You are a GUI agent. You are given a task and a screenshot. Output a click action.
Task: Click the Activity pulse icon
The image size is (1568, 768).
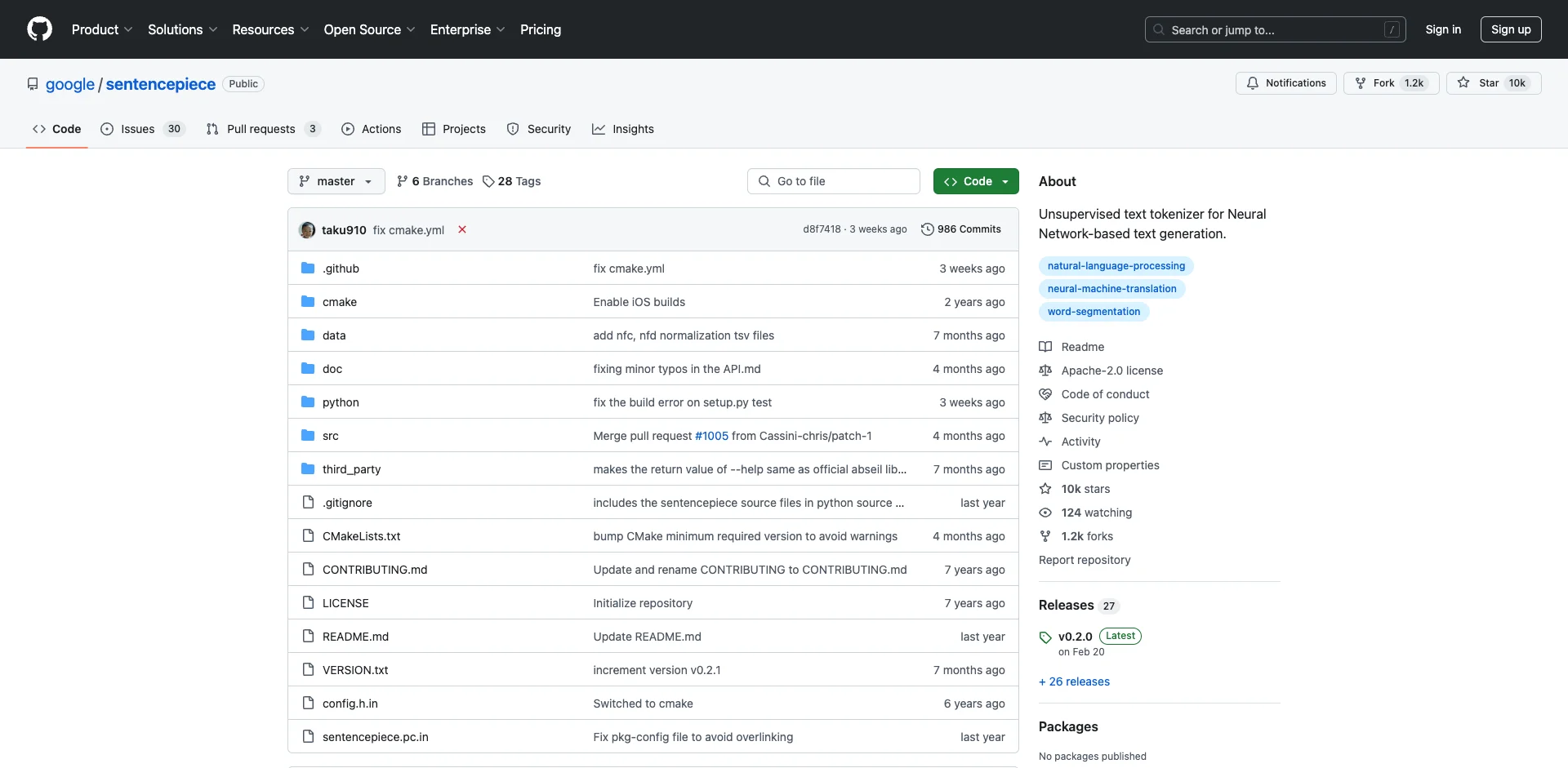point(1045,442)
